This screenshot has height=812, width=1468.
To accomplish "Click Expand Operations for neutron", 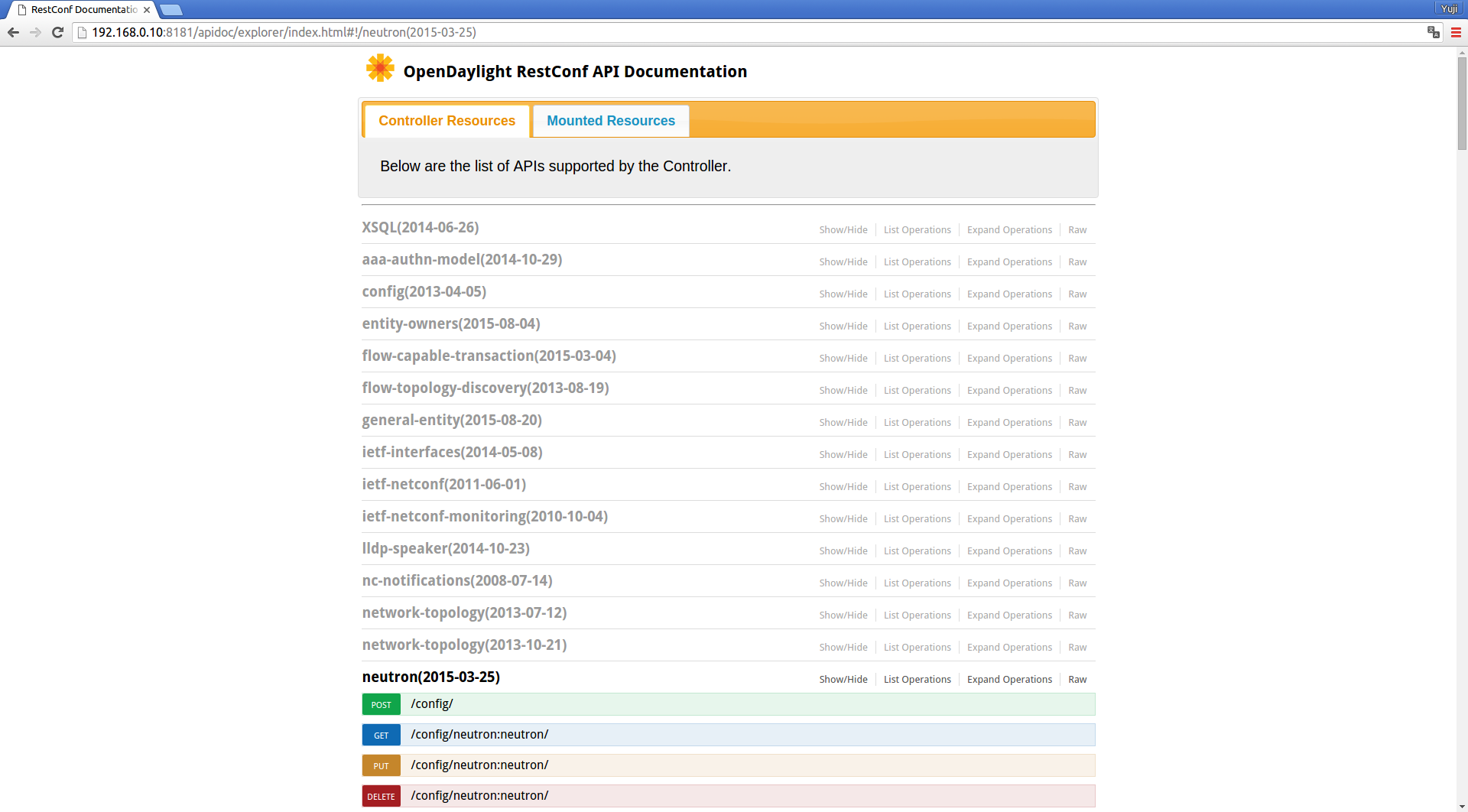I will [1009, 680].
